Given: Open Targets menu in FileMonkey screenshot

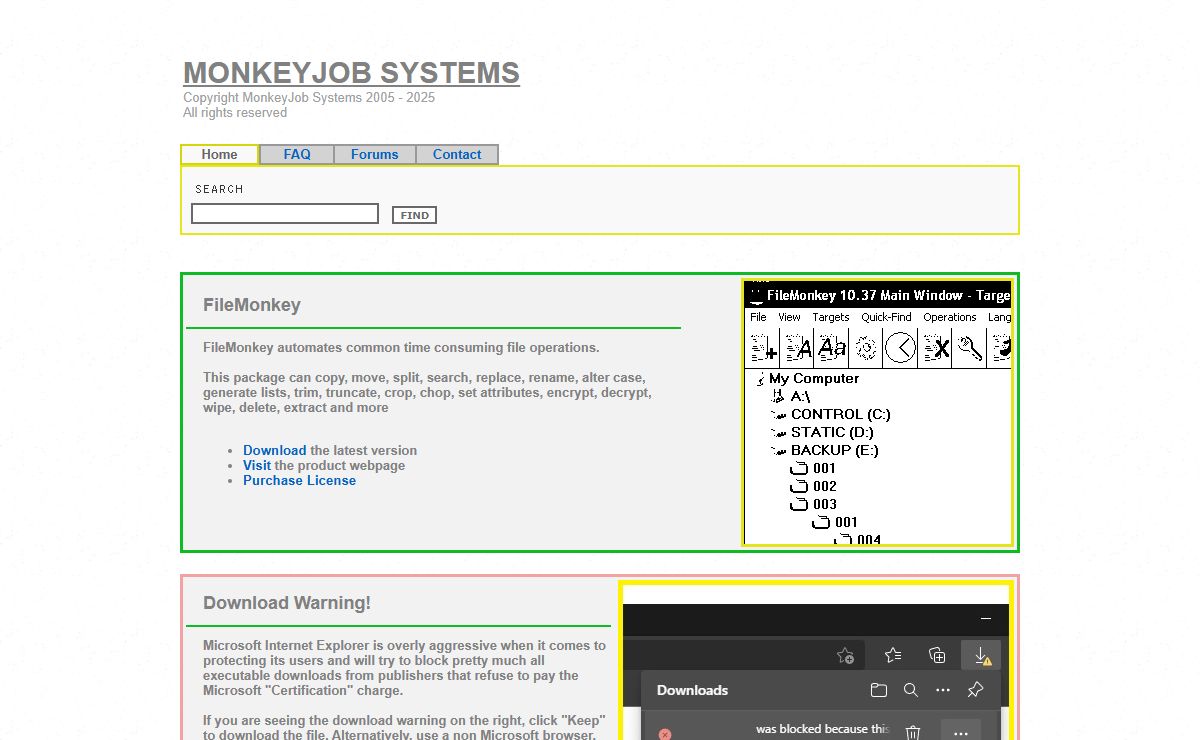Looking at the screenshot, I should tap(830, 317).
